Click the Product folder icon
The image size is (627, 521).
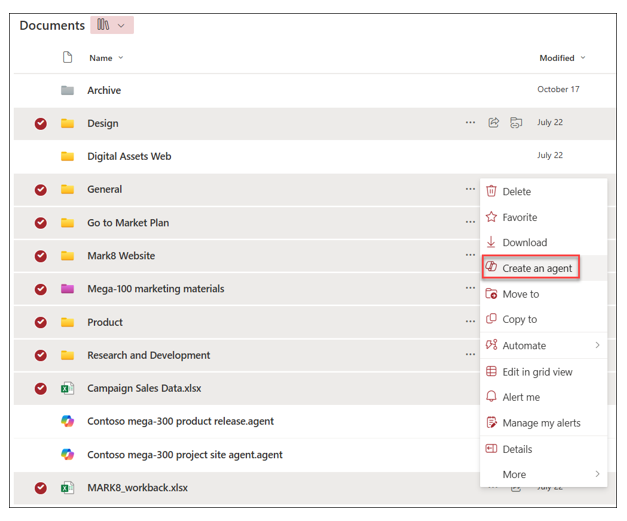pyautogui.click(x=67, y=322)
